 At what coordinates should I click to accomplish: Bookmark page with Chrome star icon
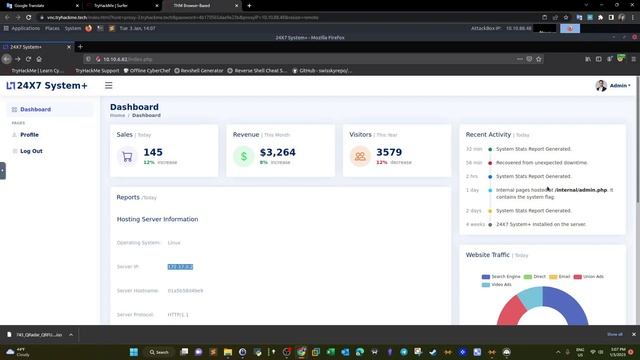pos(566,18)
